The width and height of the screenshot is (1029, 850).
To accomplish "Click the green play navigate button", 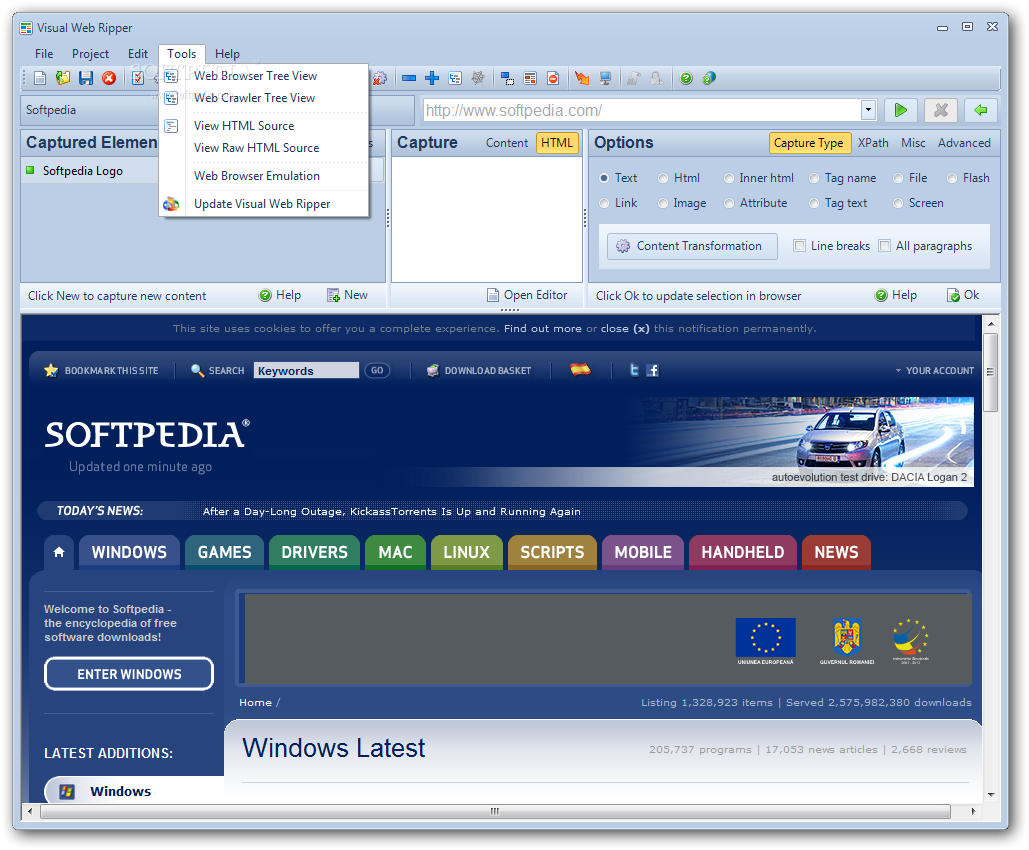I will click(900, 110).
